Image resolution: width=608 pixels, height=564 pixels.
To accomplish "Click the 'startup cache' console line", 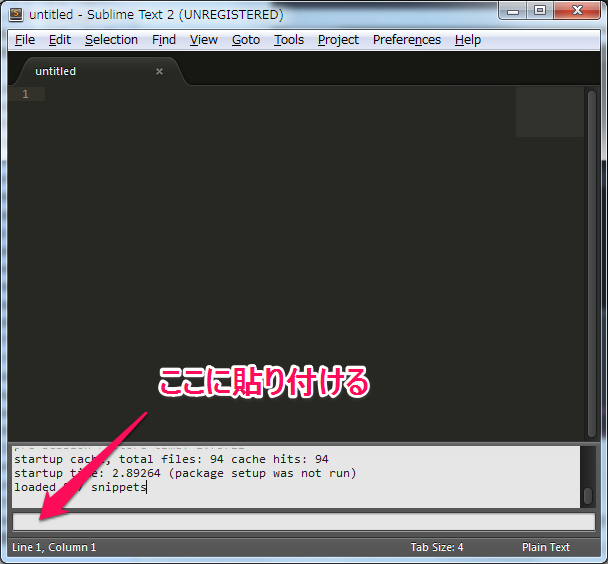I will tap(171, 459).
